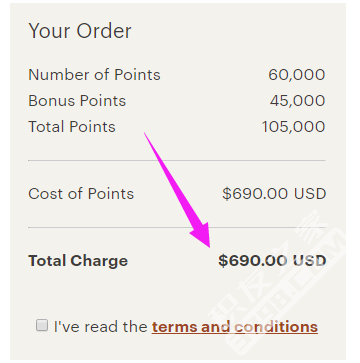
Task: Click the bold Total Charge $690.00 amount
Action: (253, 261)
